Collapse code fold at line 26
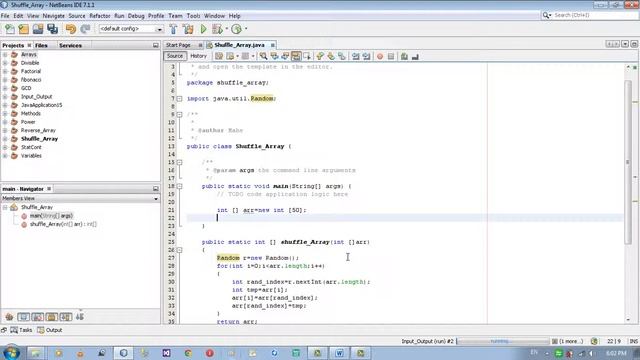 pos(179,250)
